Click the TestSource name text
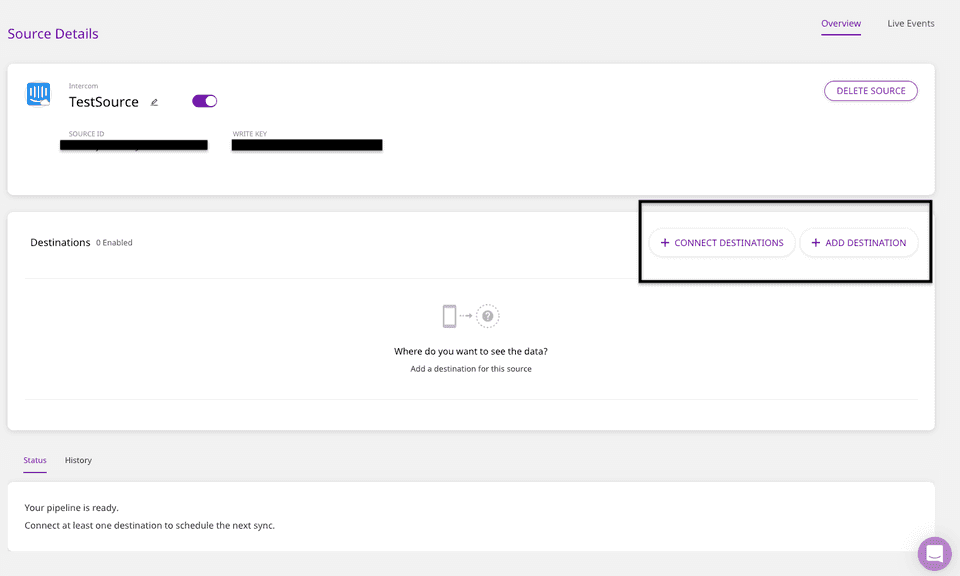Image resolution: width=960 pixels, height=576 pixels. (104, 102)
